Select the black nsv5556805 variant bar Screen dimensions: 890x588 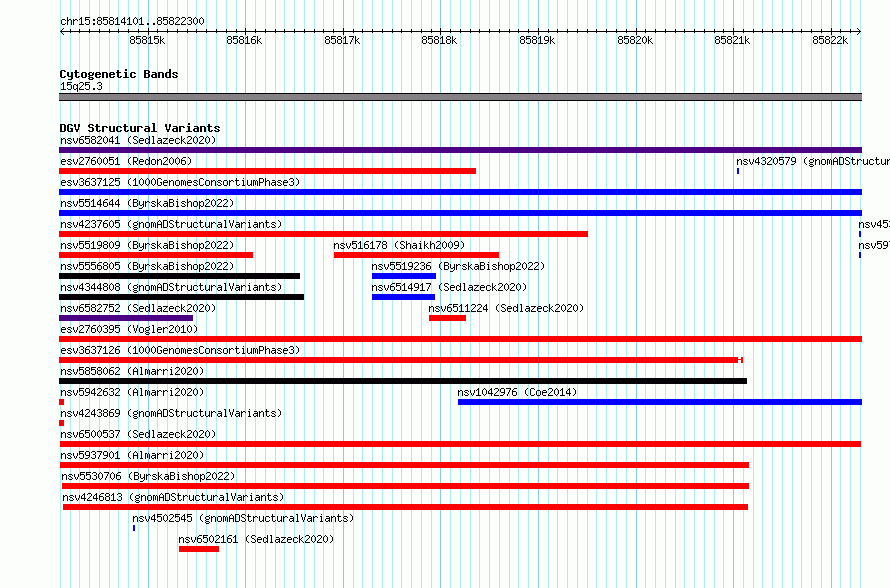(179, 276)
